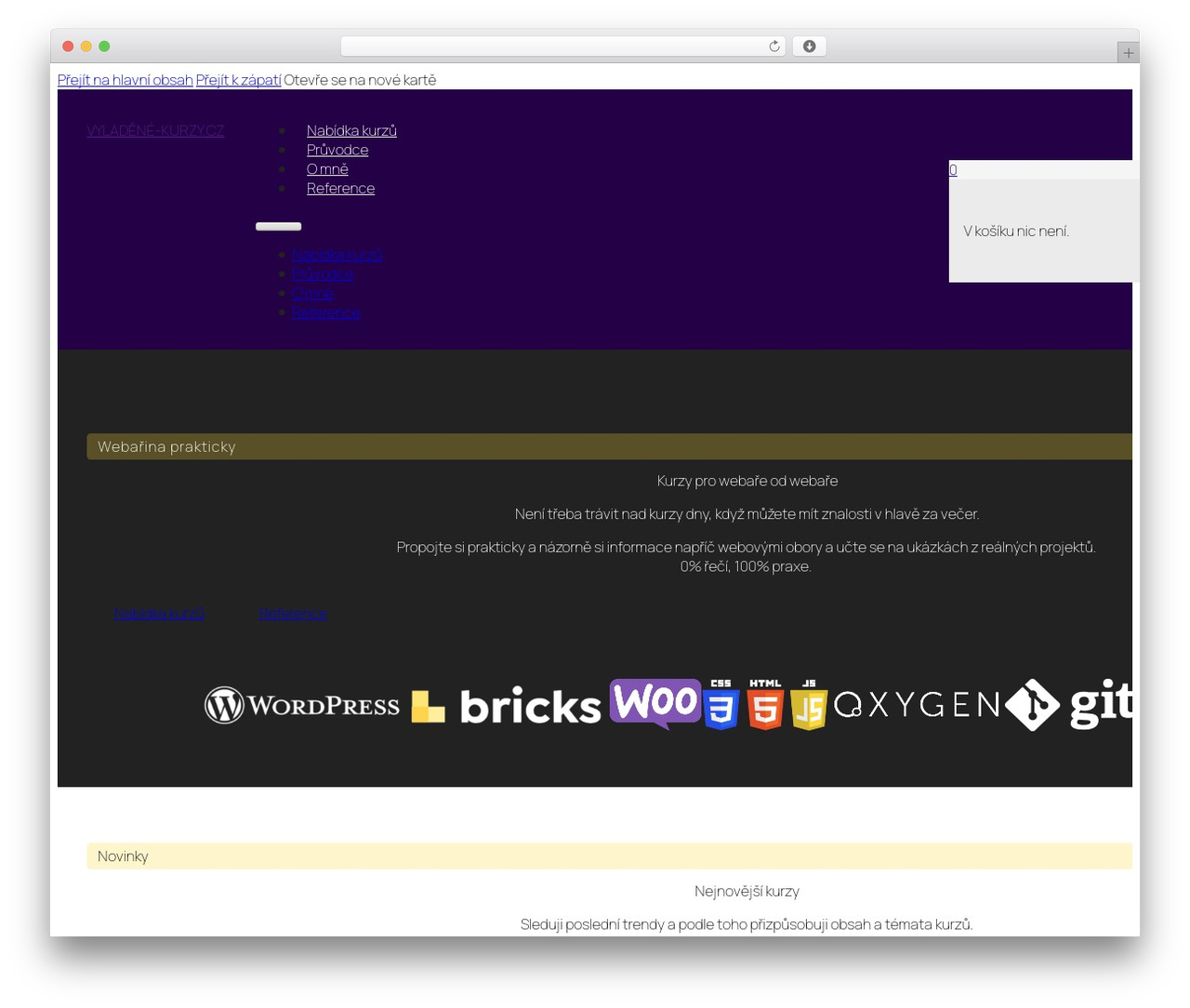Open VYLADĚNÉ-KURZY.CZ site logo link
This screenshot has width=1190, height=1008.
point(155,130)
